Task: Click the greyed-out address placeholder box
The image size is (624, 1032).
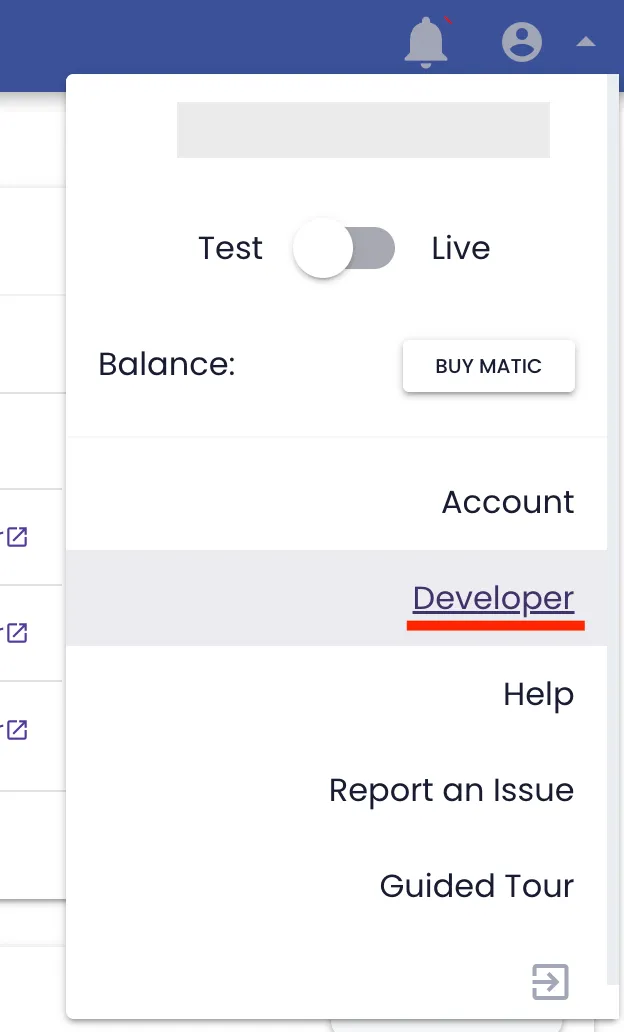Action: (x=363, y=130)
